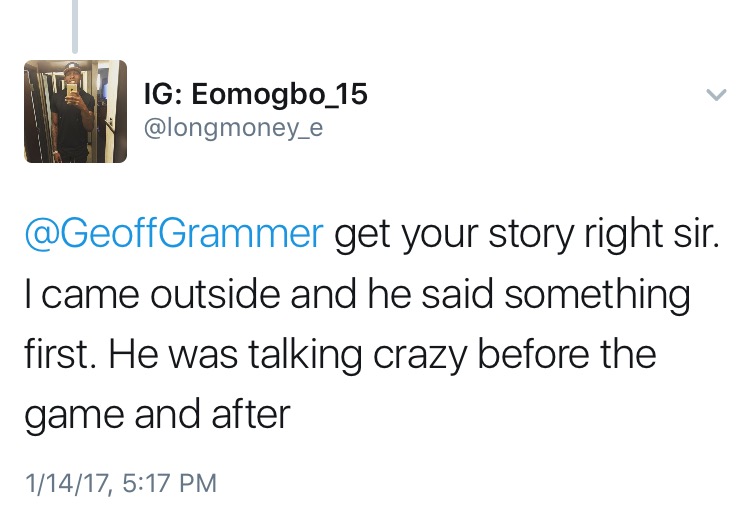
Task: Click the phrase "get your story right sir."
Action: (527, 234)
